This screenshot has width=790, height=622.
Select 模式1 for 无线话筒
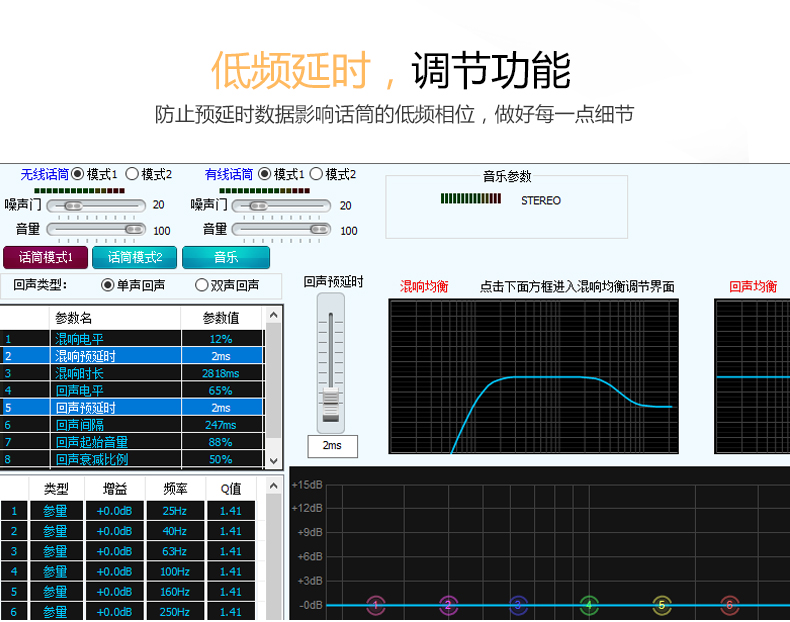coord(78,174)
